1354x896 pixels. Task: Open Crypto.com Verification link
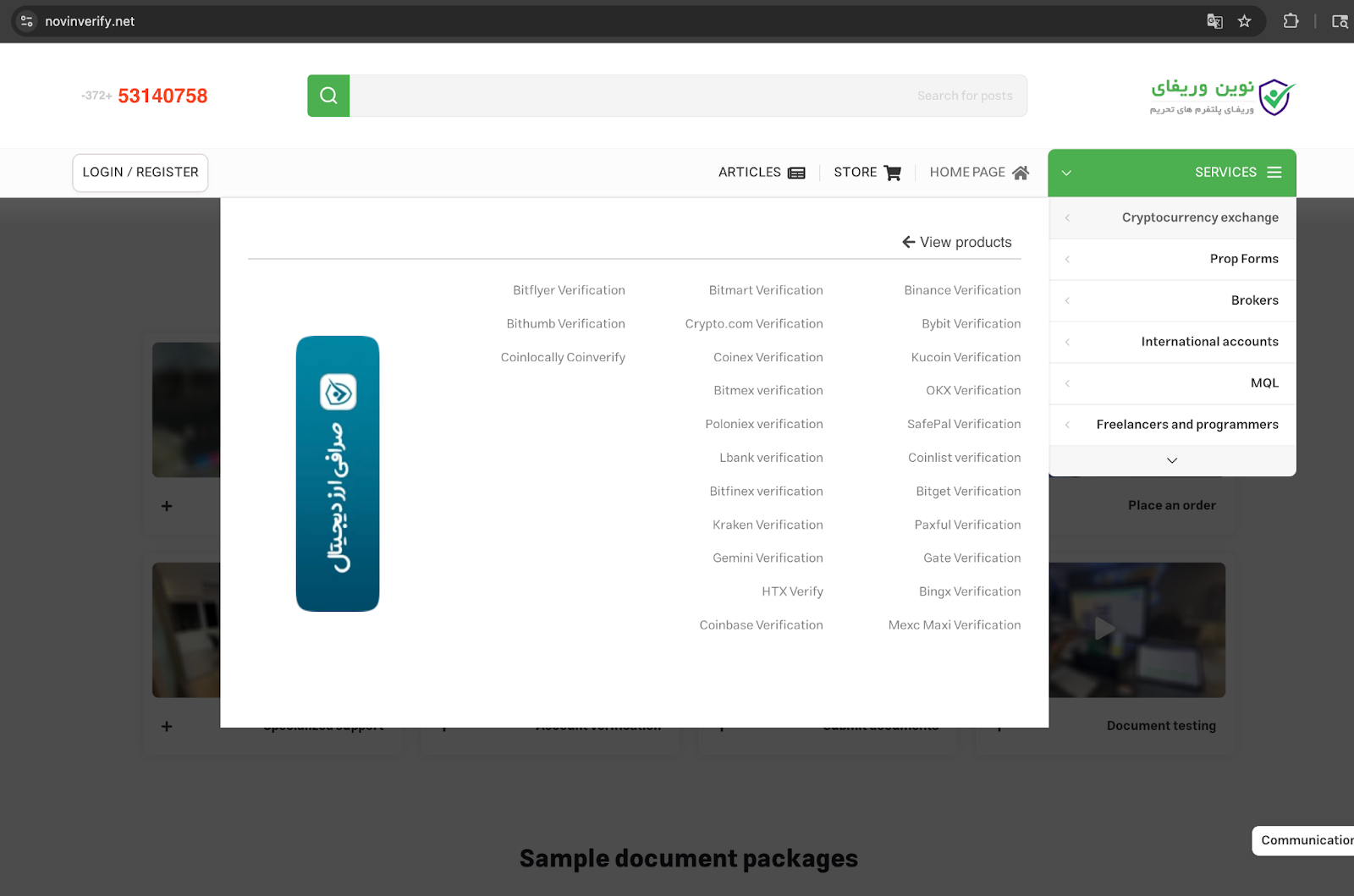pyautogui.click(x=754, y=324)
